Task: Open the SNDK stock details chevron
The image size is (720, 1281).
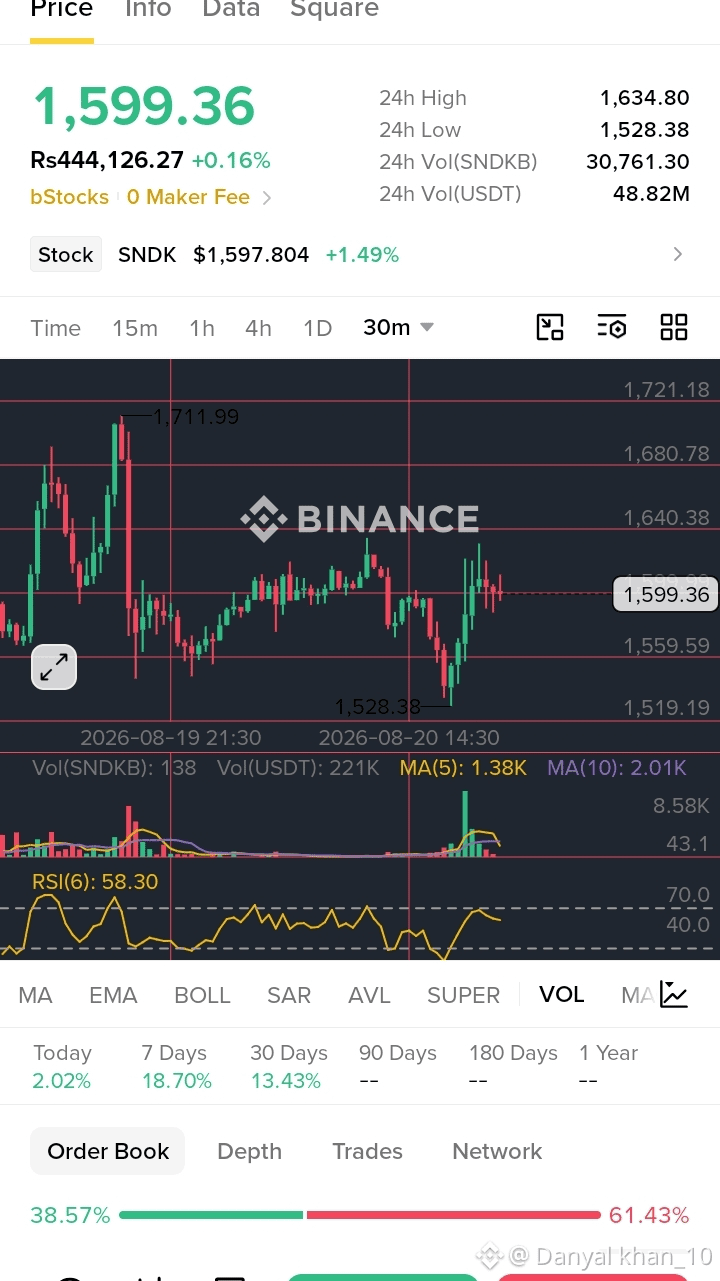Action: 678,254
